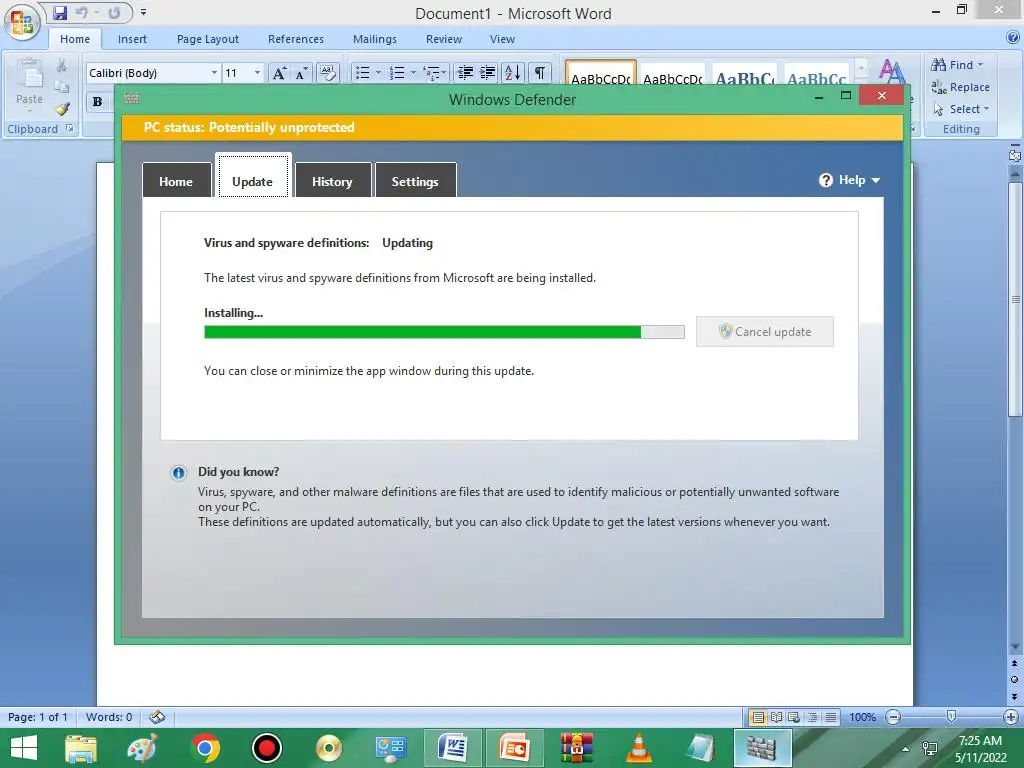Click the zoom slider handle
The height and width of the screenshot is (768, 1024).
pos(952,716)
